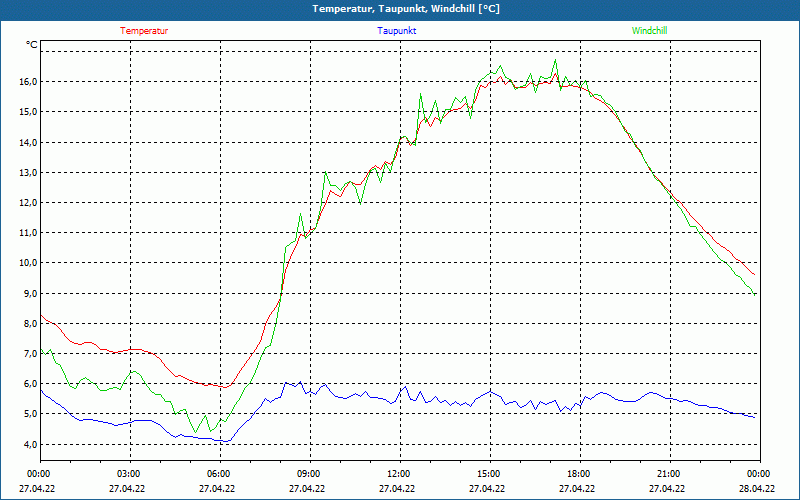Click the 18:00 time axis label

(578, 474)
